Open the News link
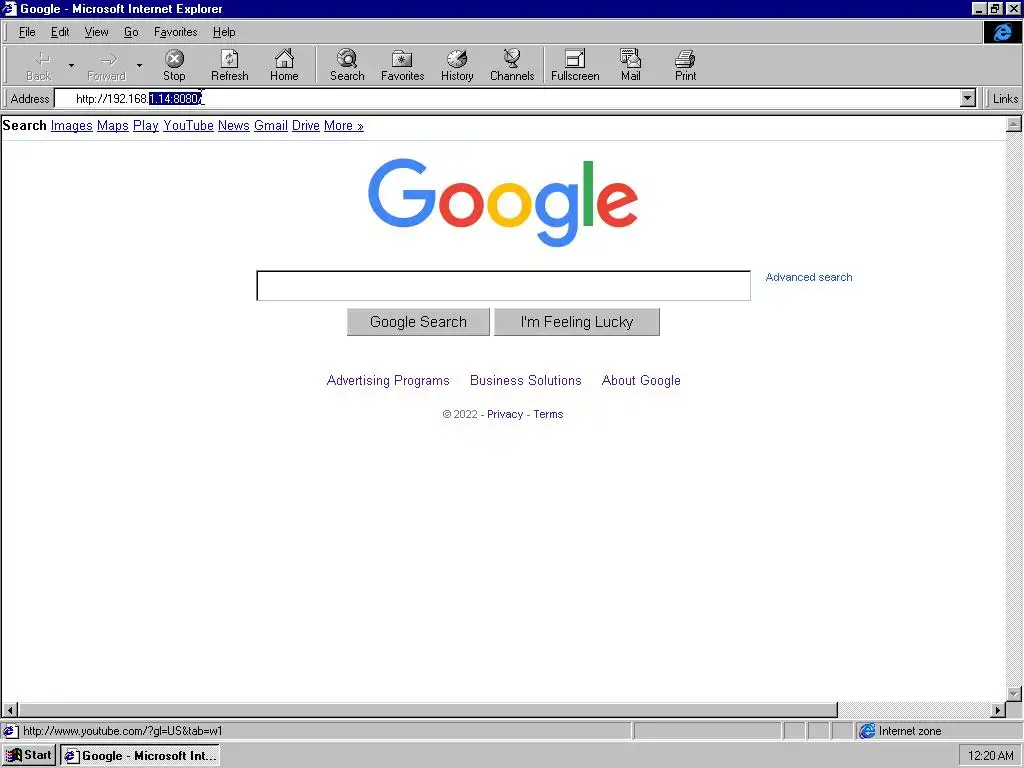1024x768 pixels. click(x=234, y=125)
